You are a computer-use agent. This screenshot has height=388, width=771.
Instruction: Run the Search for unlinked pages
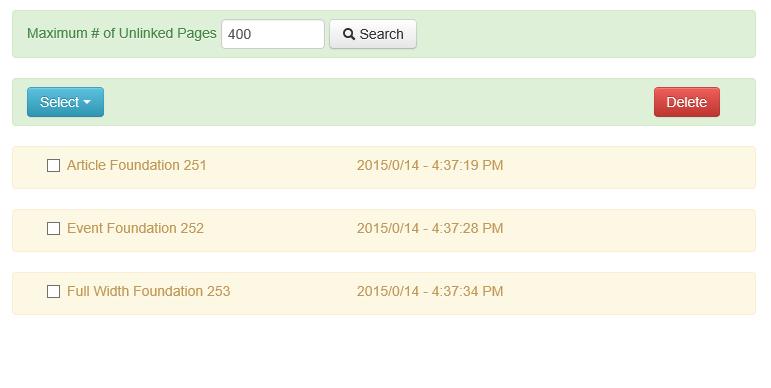pos(373,34)
